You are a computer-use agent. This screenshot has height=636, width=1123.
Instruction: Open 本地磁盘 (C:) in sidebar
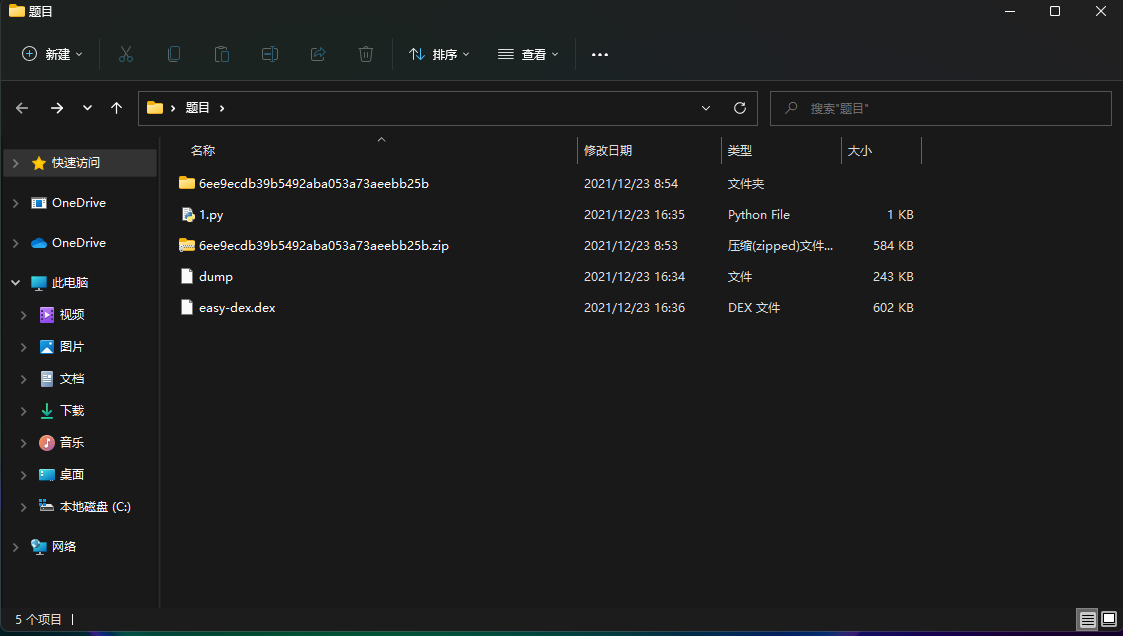95,507
